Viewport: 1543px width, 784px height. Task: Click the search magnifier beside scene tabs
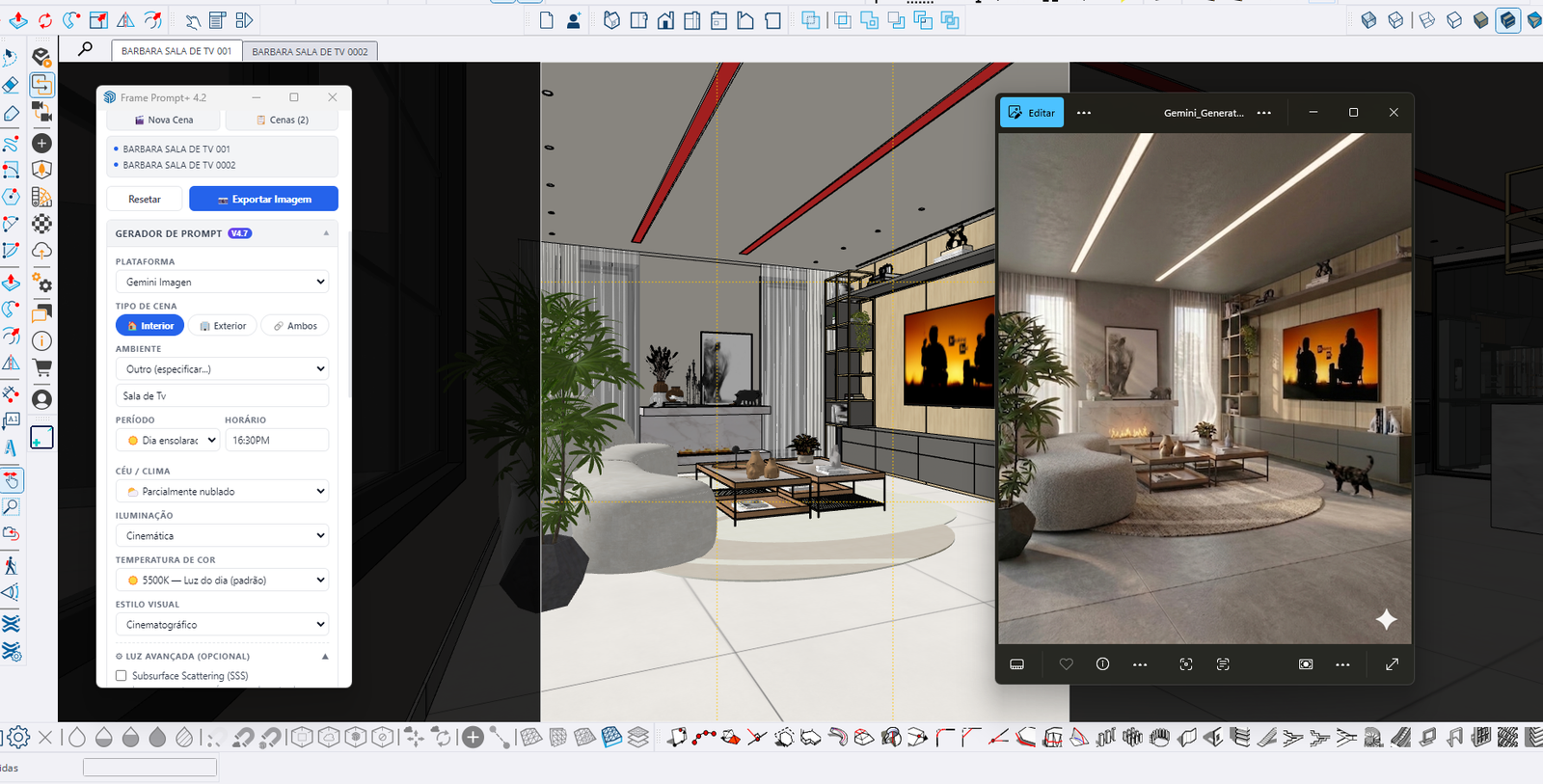(x=86, y=48)
